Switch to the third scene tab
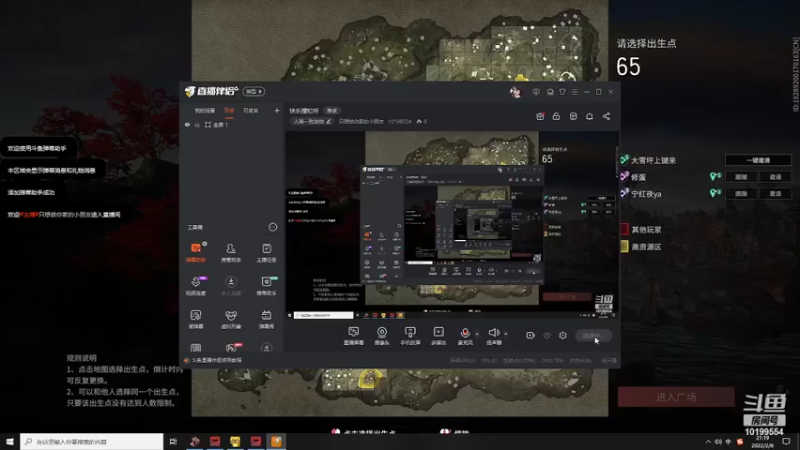The width and height of the screenshot is (800, 450). pos(251,111)
